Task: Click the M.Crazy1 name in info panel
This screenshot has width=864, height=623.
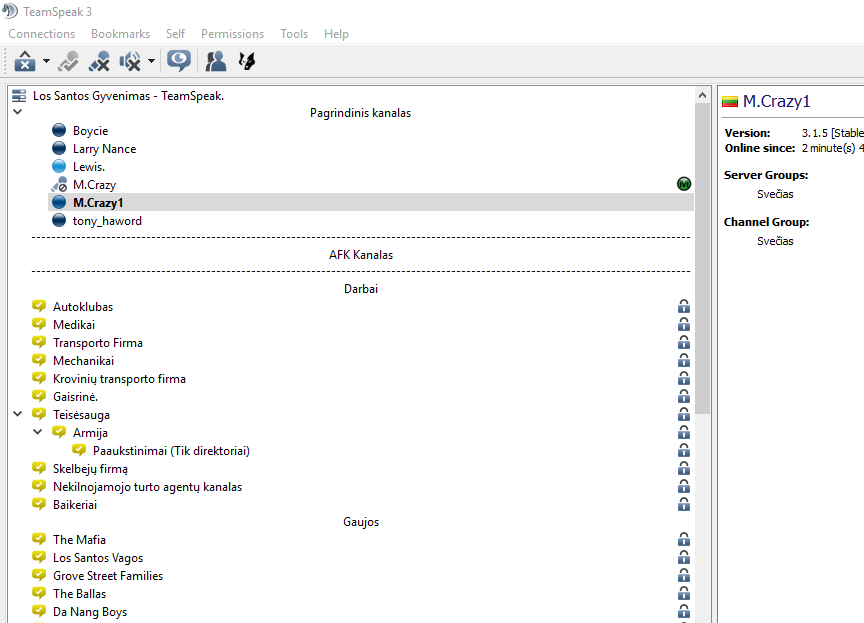Action: [x=776, y=101]
